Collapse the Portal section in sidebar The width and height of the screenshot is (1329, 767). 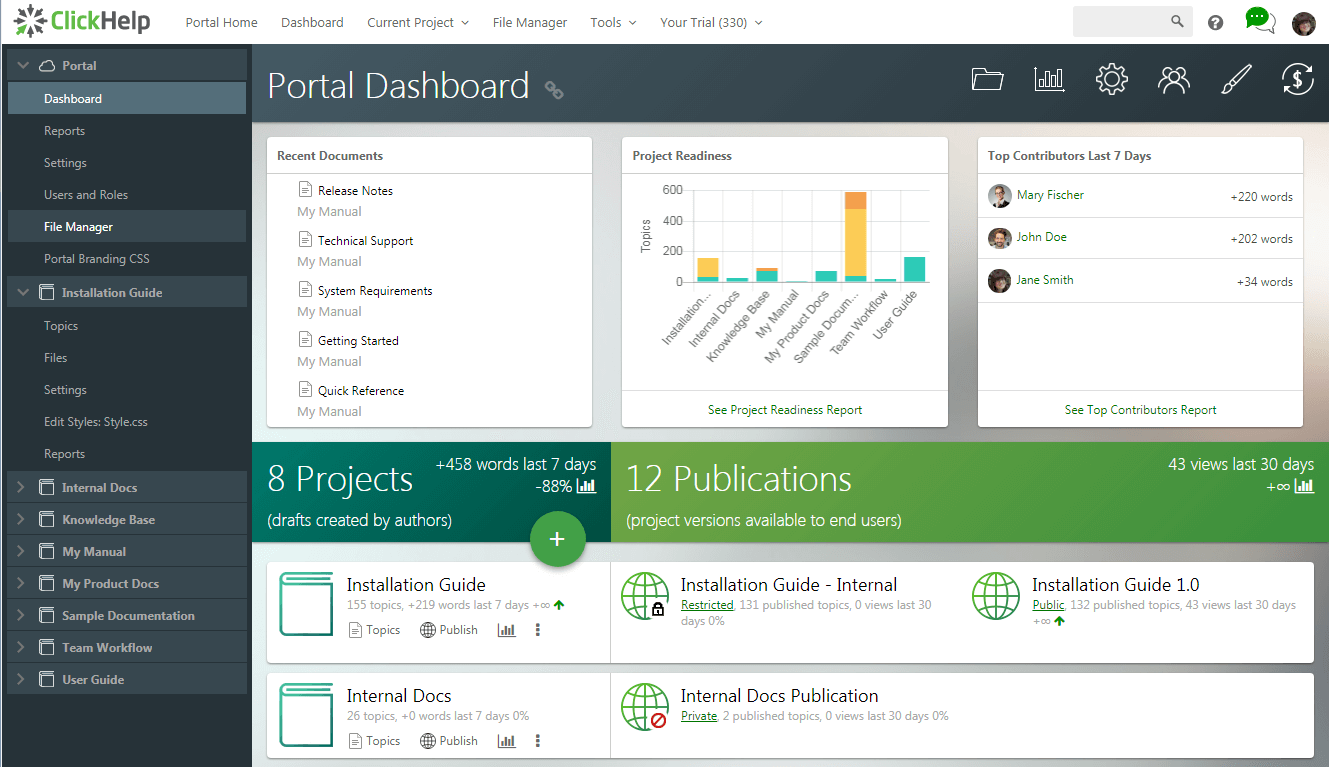coord(21,66)
